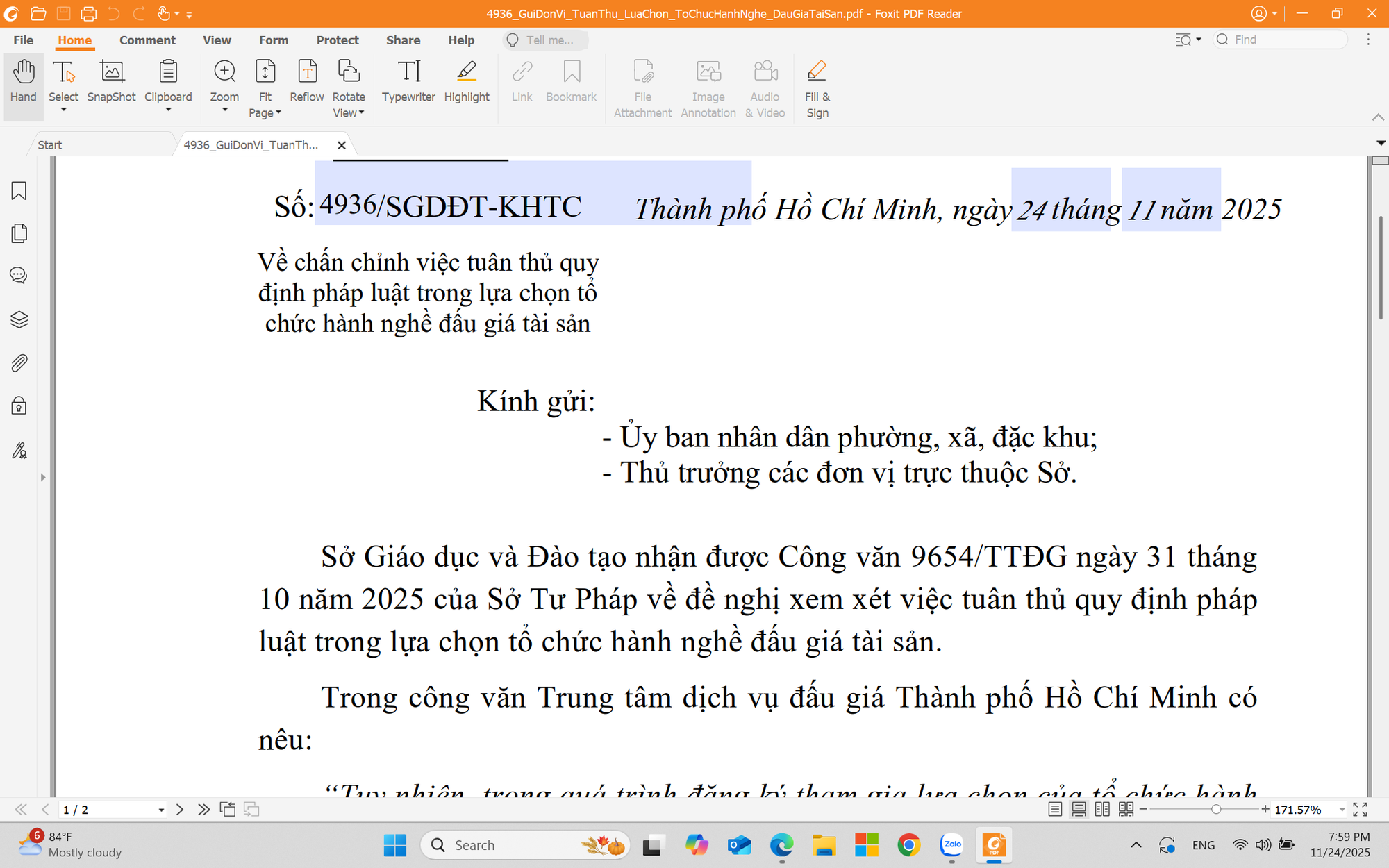Open Google Chrome from taskbar
Image resolution: width=1389 pixels, height=868 pixels.
(908, 845)
